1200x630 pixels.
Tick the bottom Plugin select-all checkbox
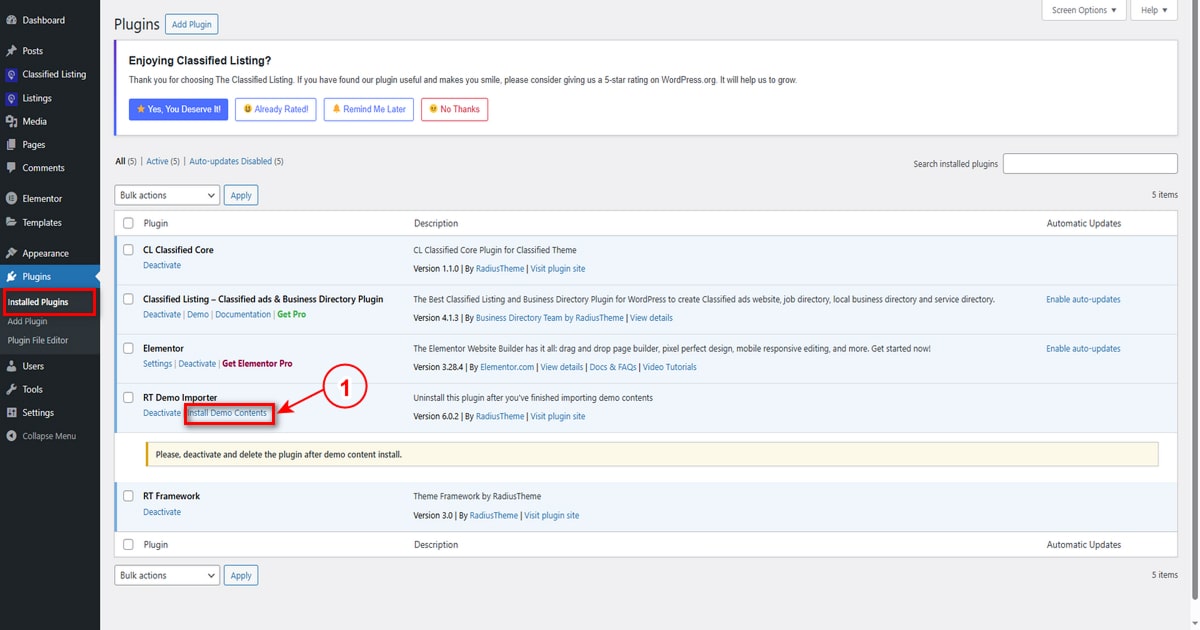pyautogui.click(x=128, y=545)
